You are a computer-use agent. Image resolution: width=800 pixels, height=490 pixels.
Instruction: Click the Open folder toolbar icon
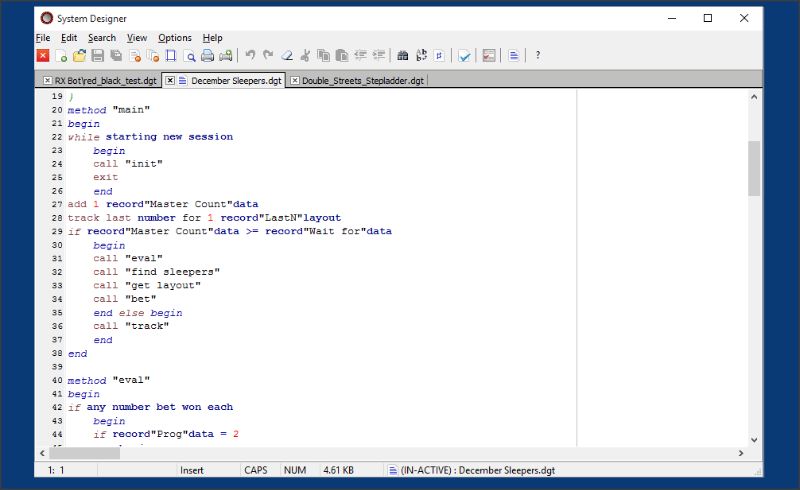tap(79, 56)
